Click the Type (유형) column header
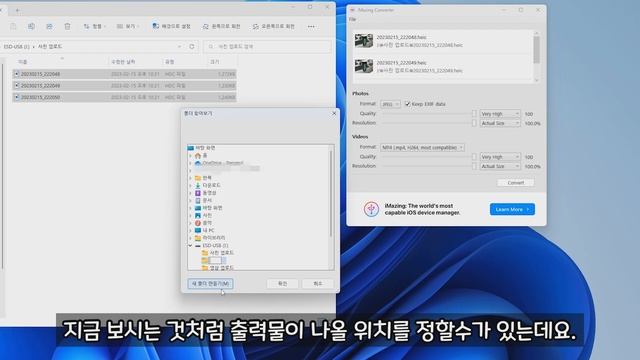640x360 pixels. 169,62
